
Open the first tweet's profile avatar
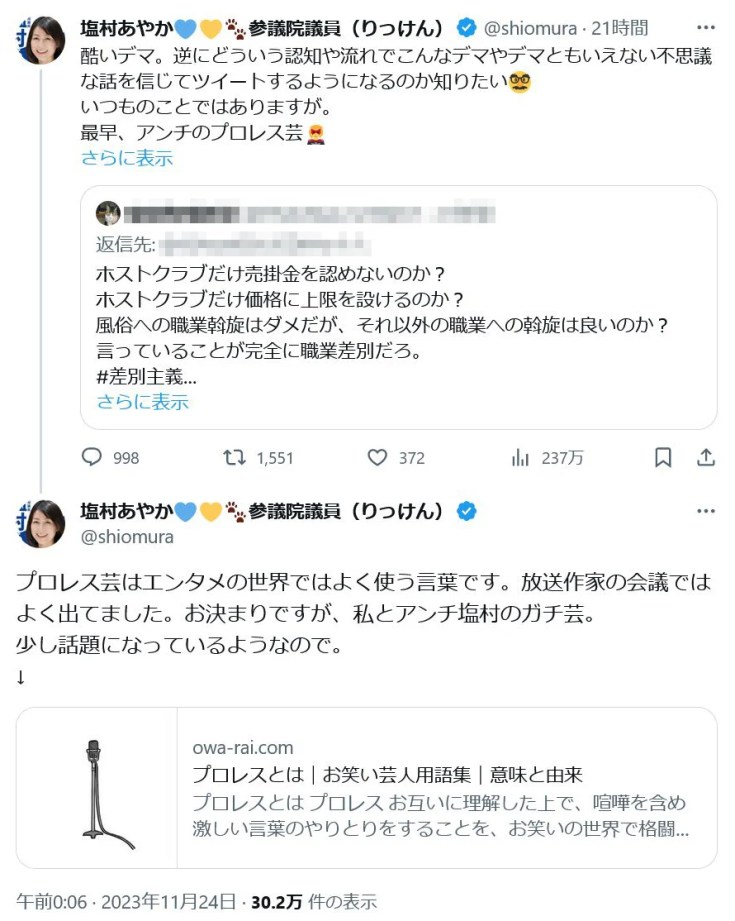(x=41, y=40)
